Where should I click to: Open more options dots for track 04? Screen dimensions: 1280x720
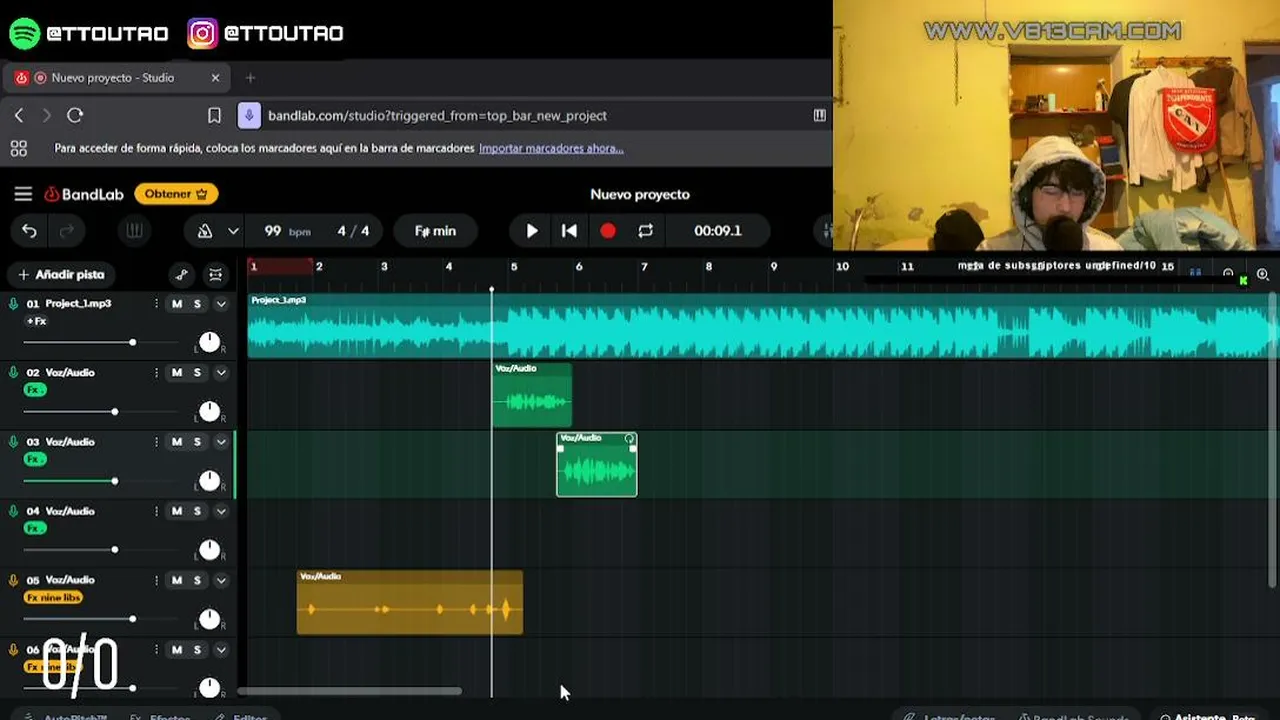pyautogui.click(x=156, y=511)
